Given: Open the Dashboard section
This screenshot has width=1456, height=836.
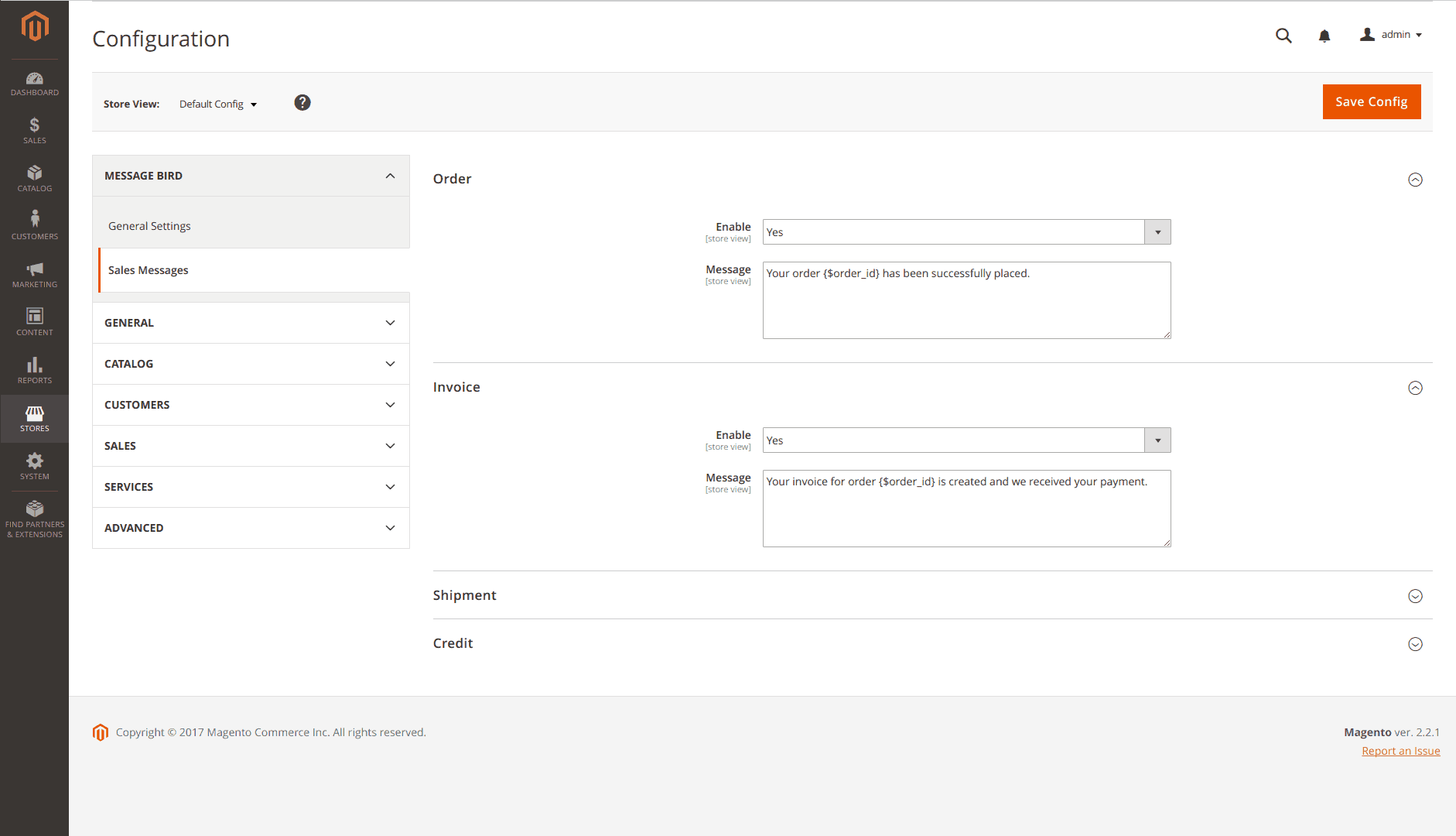Looking at the screenshot, I should click(x=35, y=84).
